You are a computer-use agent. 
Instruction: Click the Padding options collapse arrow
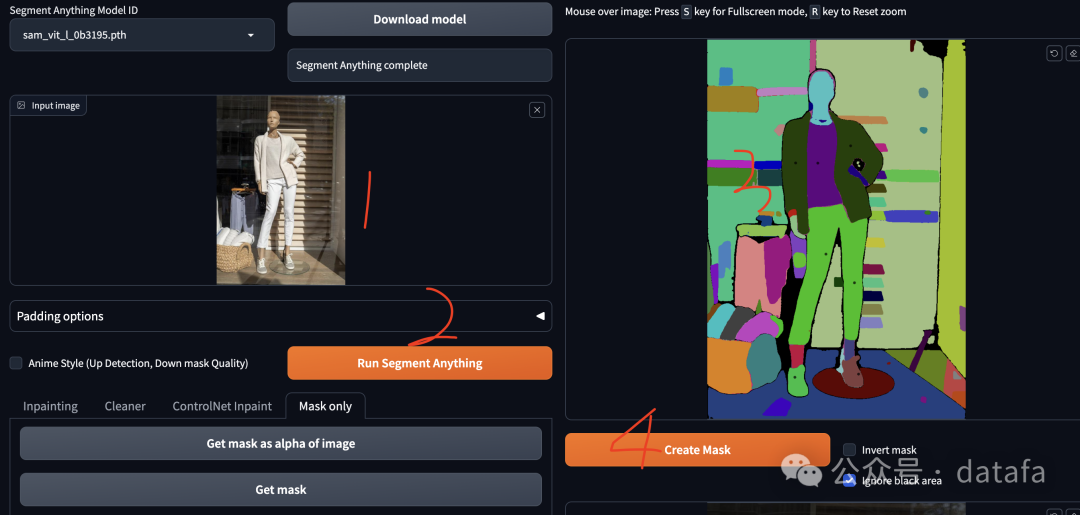(540, 316)
